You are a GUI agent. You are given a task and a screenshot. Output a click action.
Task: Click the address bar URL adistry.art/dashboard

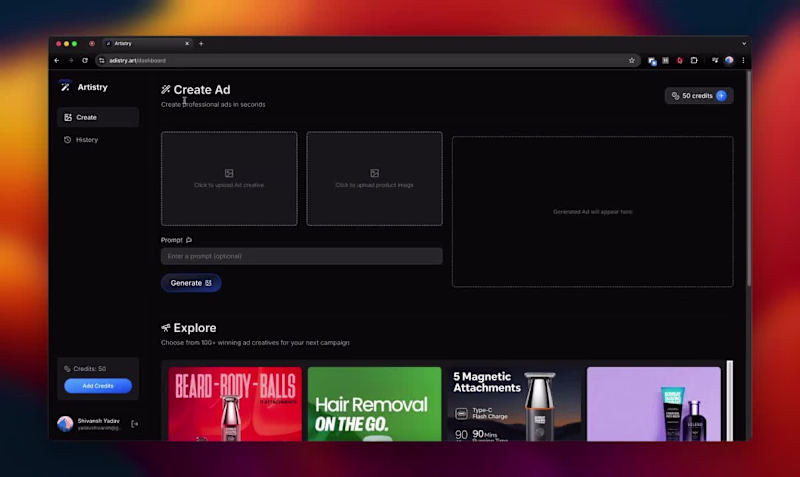point(137,61)
